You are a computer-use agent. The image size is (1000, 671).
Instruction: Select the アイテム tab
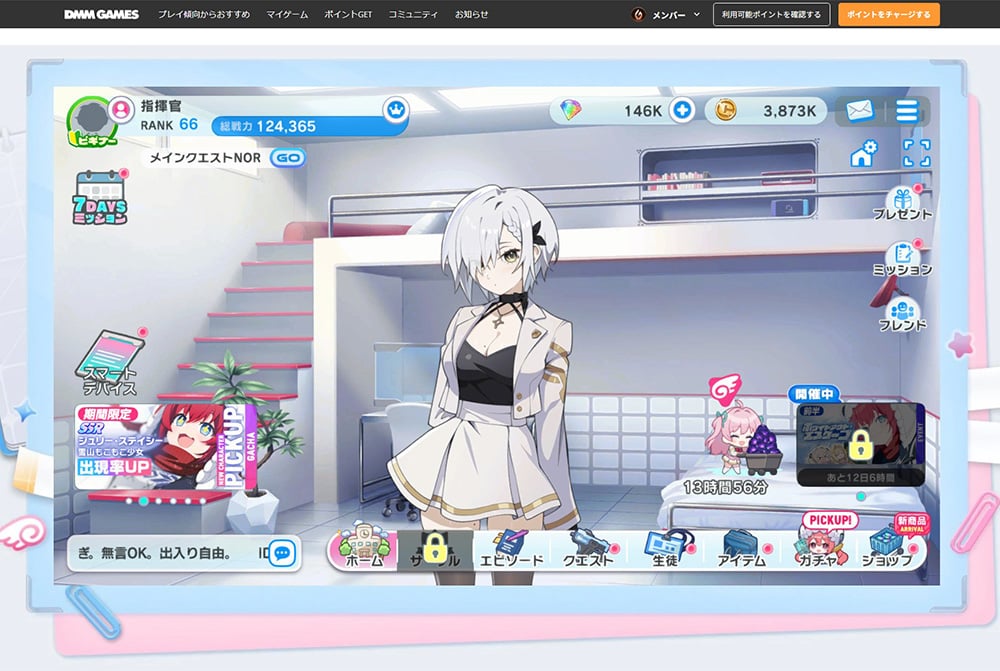click(x=742, y=550)
